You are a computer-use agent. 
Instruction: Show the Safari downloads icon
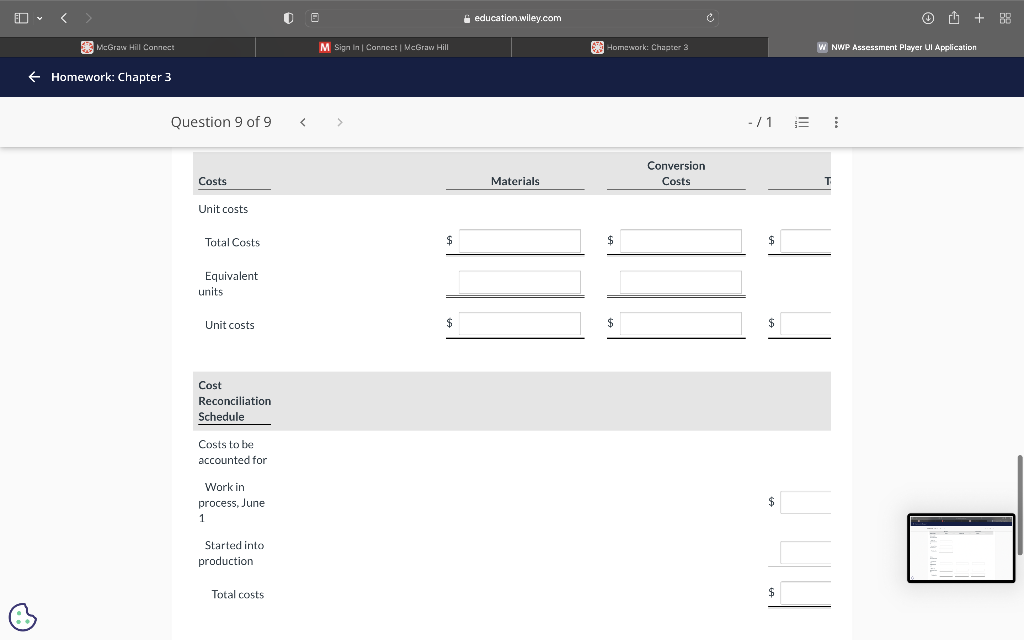(927, 18)
